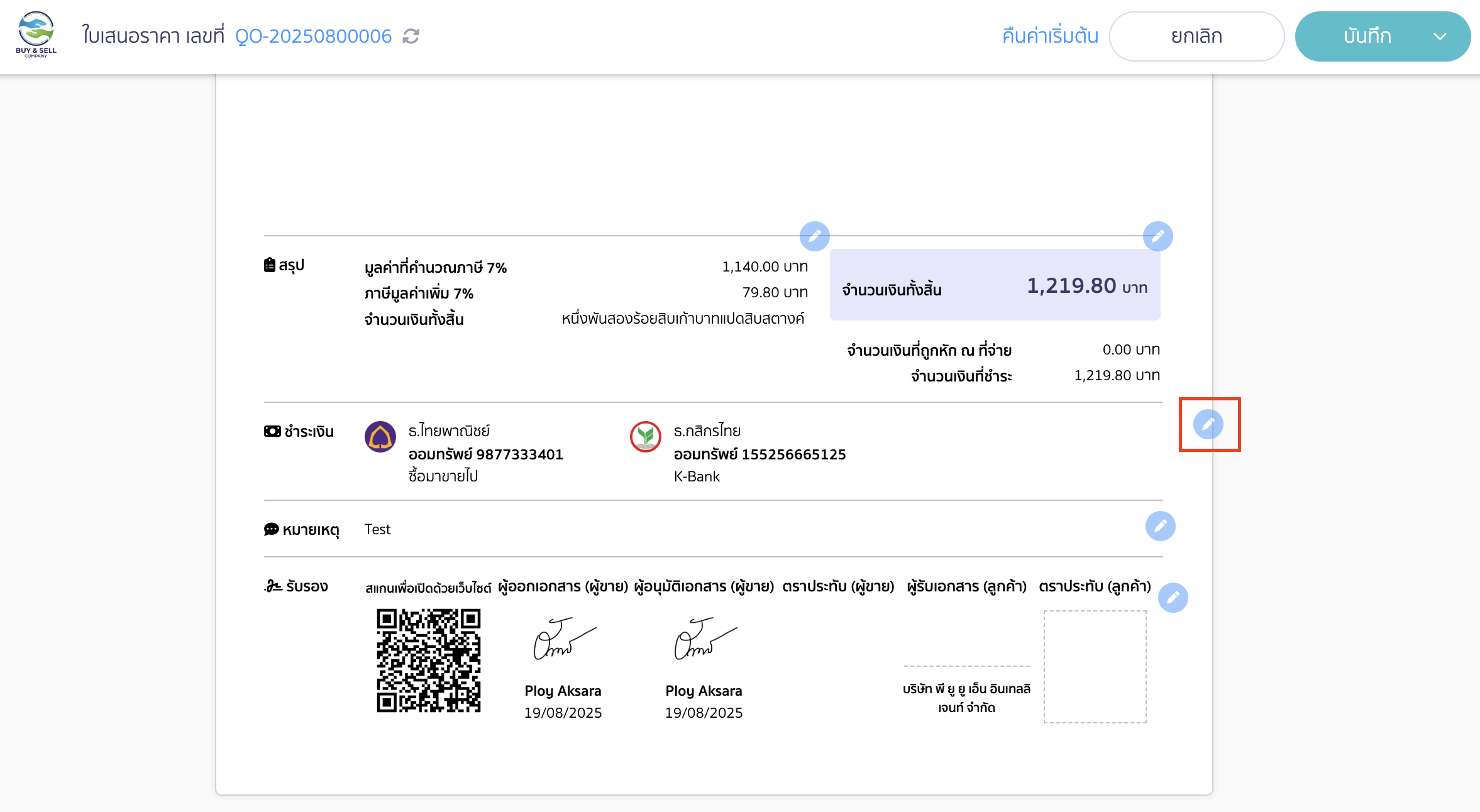The image size is (1480, 812).
Task: Expand the บันทึก dropdown arrow
Action: click(x=1440, y=36)
